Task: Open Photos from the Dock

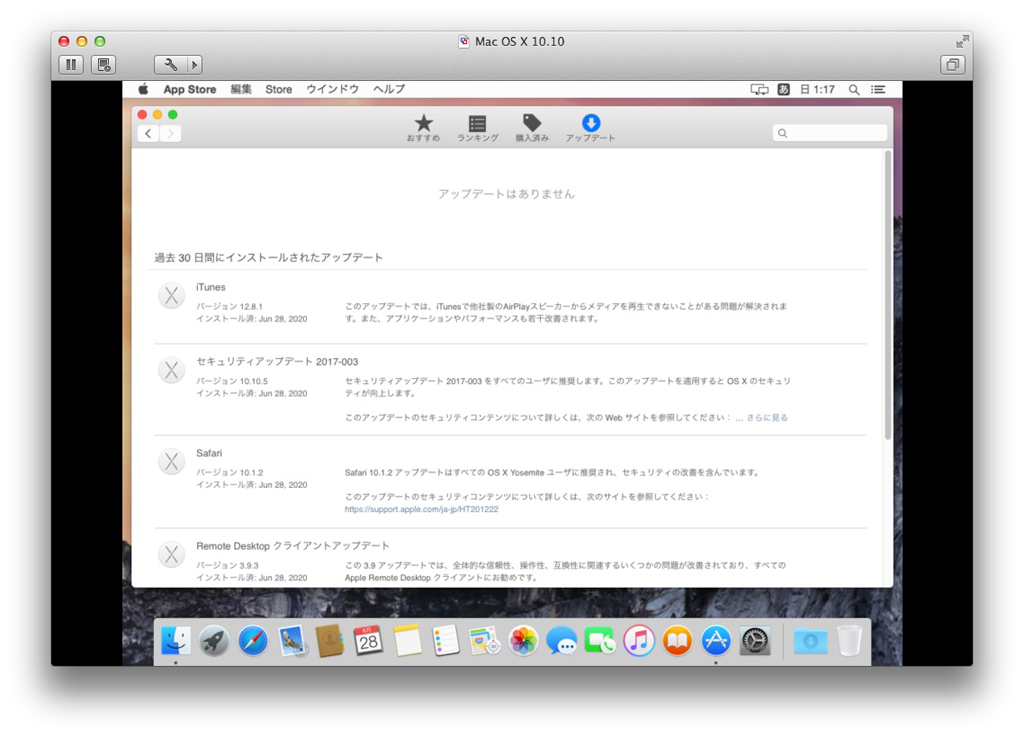Action: click(523, 641)
